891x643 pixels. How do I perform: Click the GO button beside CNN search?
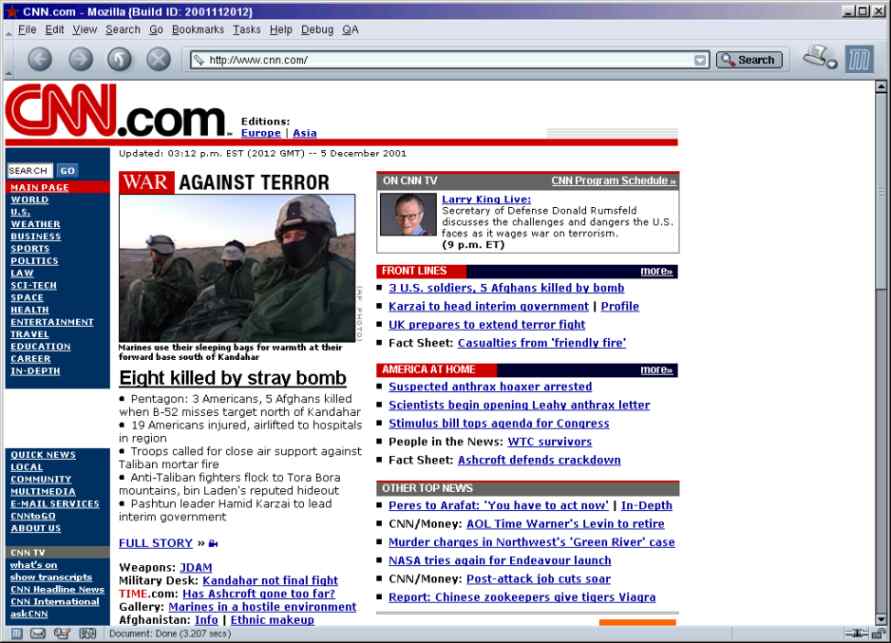(x=67, y=170)
